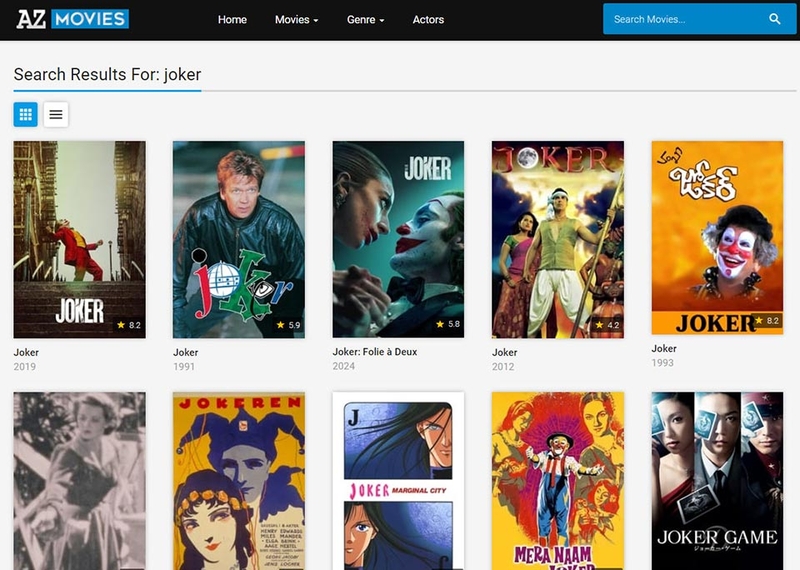Open the Jokeren poster
The image size is (800, 570).
[239, 481]
